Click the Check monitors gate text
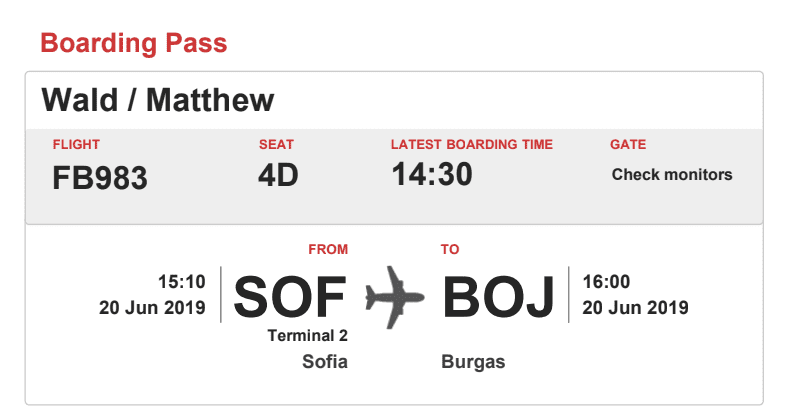The image size is (791, 415). coord(672,174)
